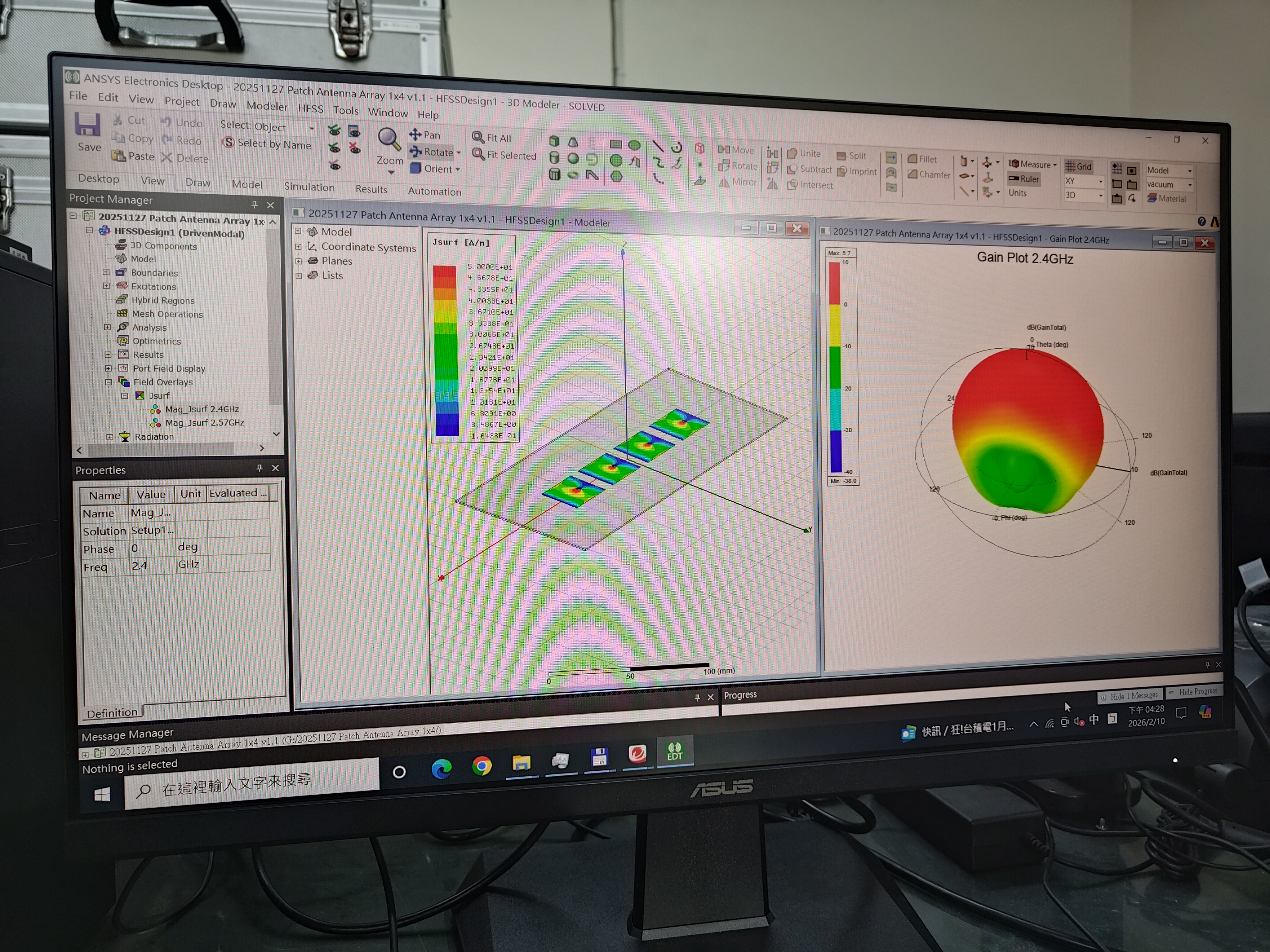Toggle pin on Project Manager panel

click(254, 204)
